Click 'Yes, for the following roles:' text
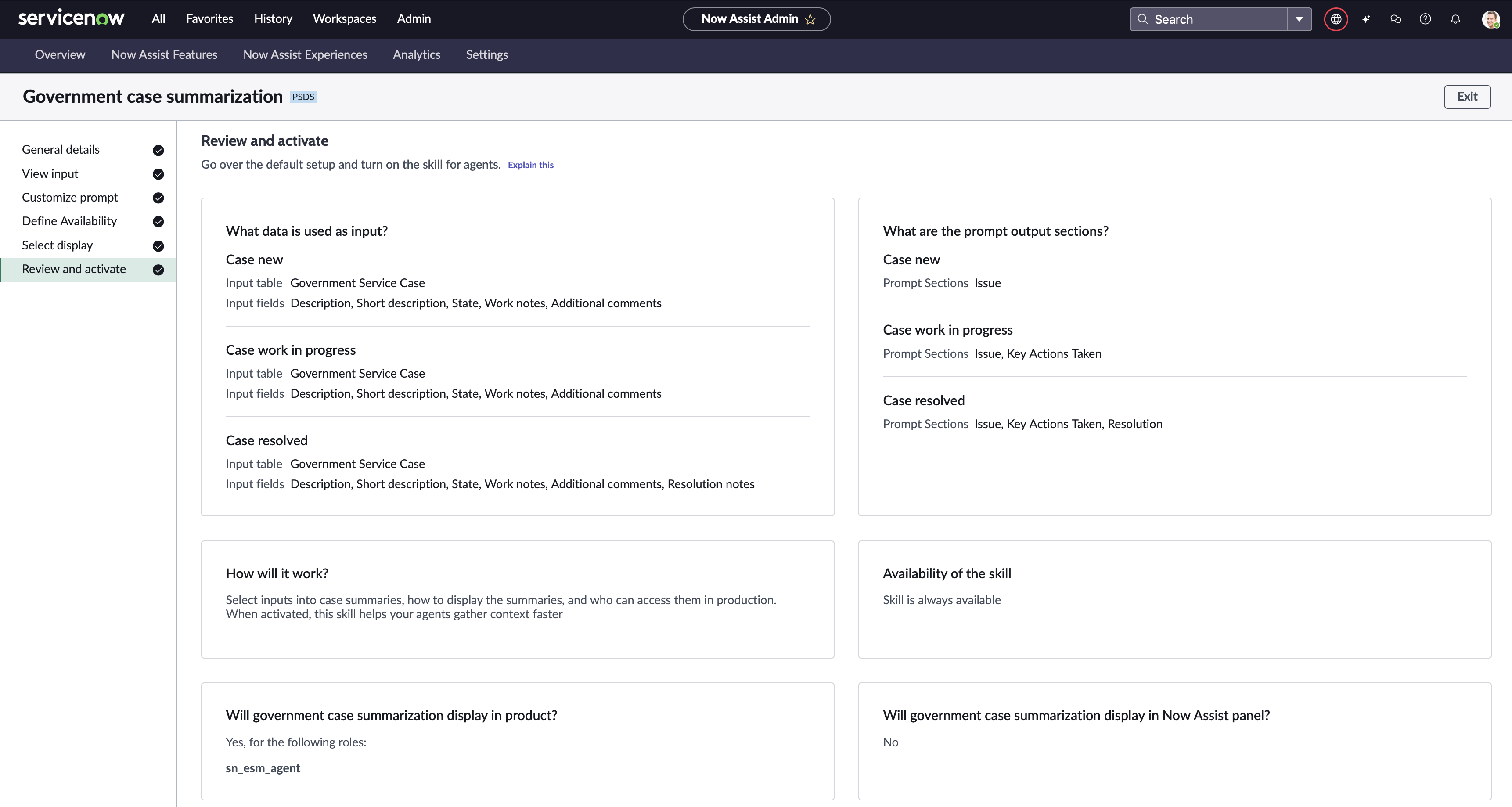 point(296,742)
